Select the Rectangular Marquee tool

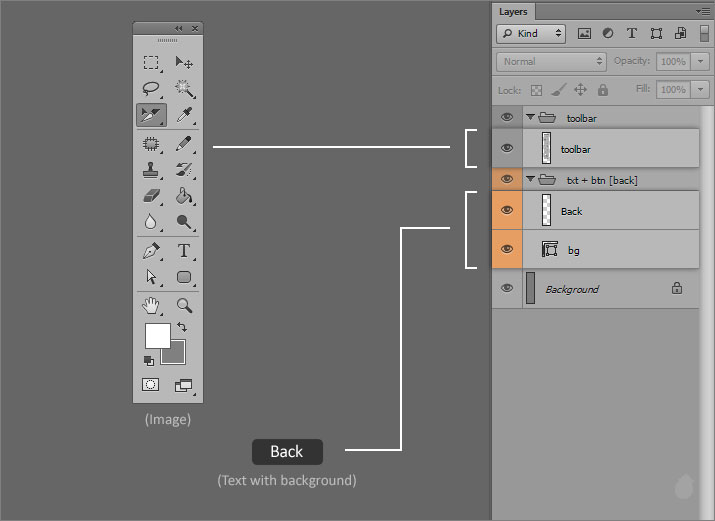[x=151, y=62]
